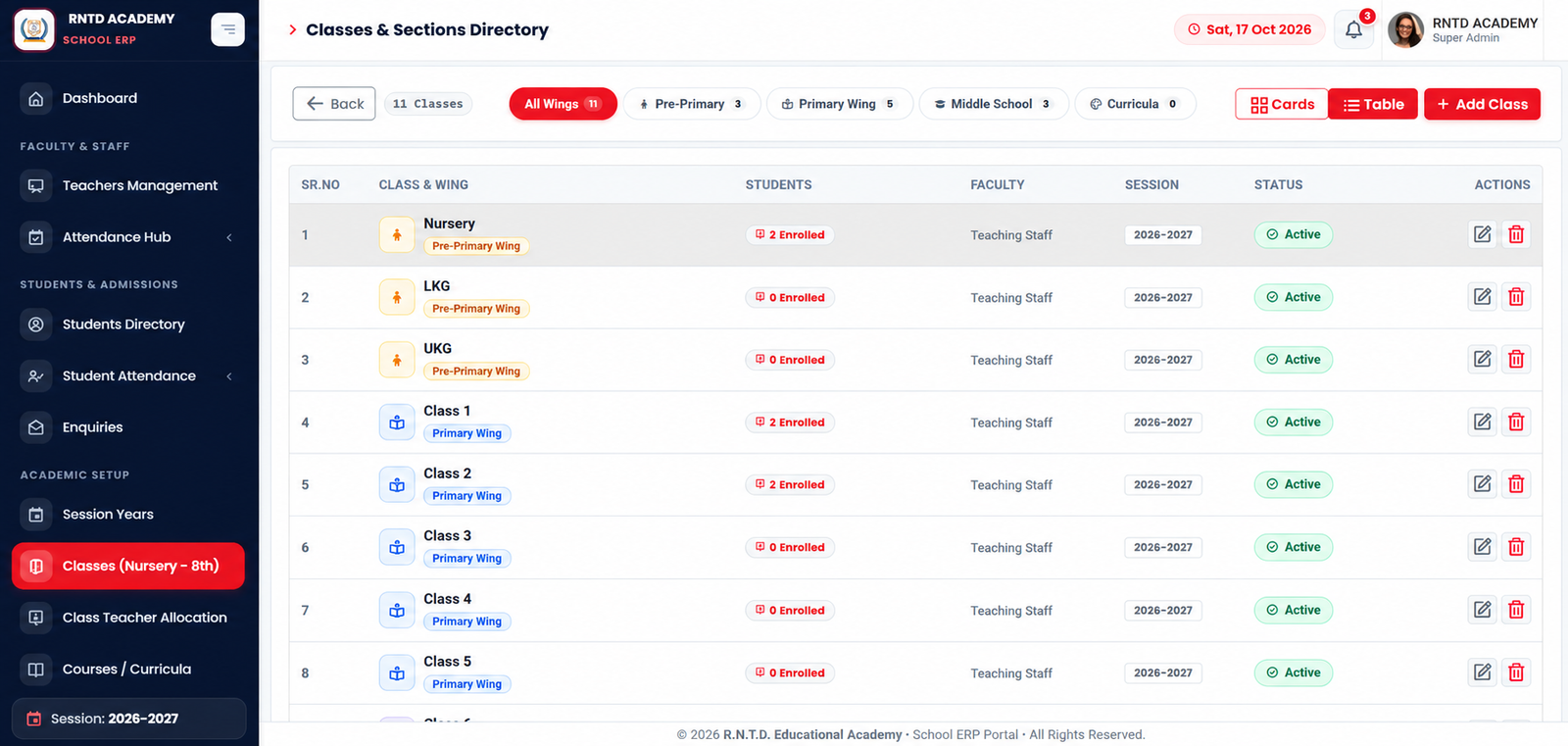Delete the Class 3 row
This screenshot has width=1568, height=746.
[x=1516, y=547]
